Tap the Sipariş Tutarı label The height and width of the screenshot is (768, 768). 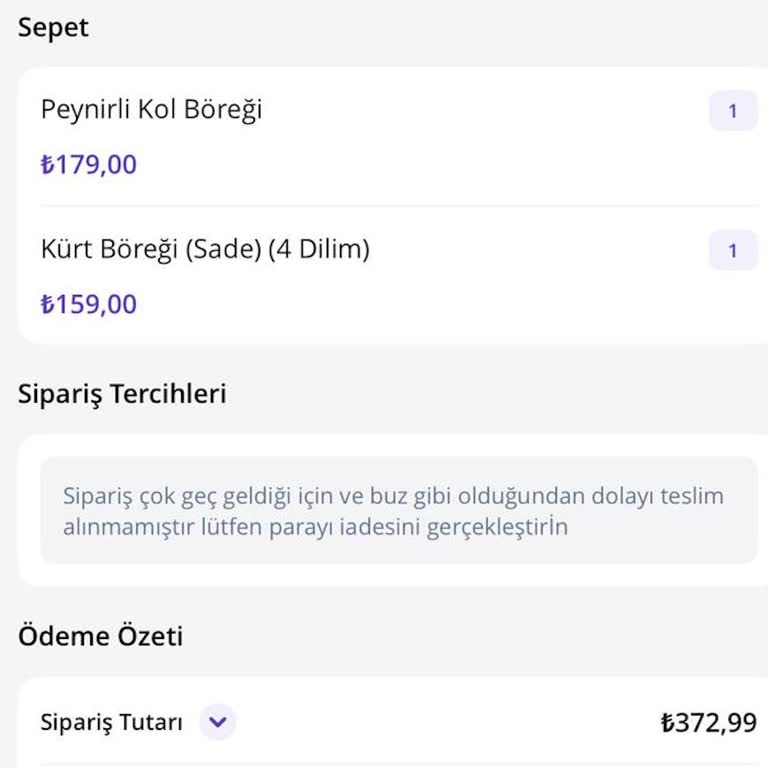[x=111, y=722]
